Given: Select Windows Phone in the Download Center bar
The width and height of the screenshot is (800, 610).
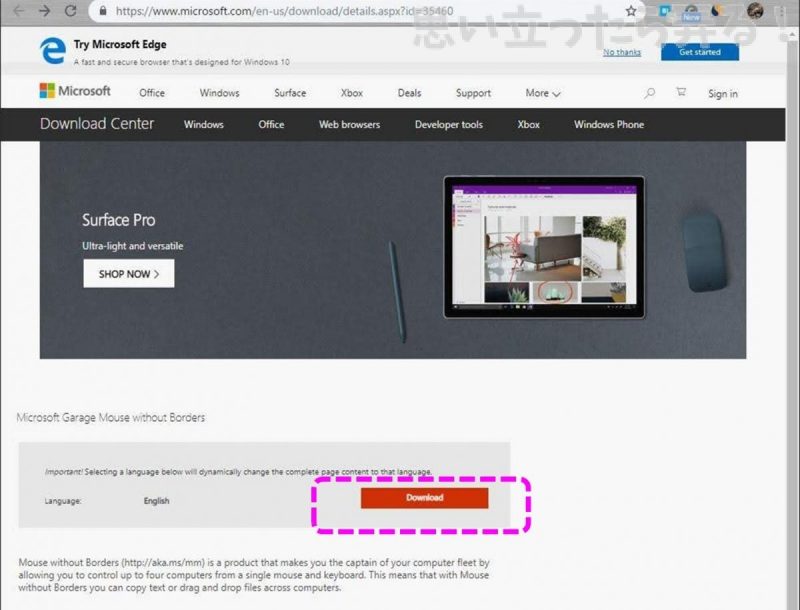Looking at the screenshot, I should (x=609, y=124).
